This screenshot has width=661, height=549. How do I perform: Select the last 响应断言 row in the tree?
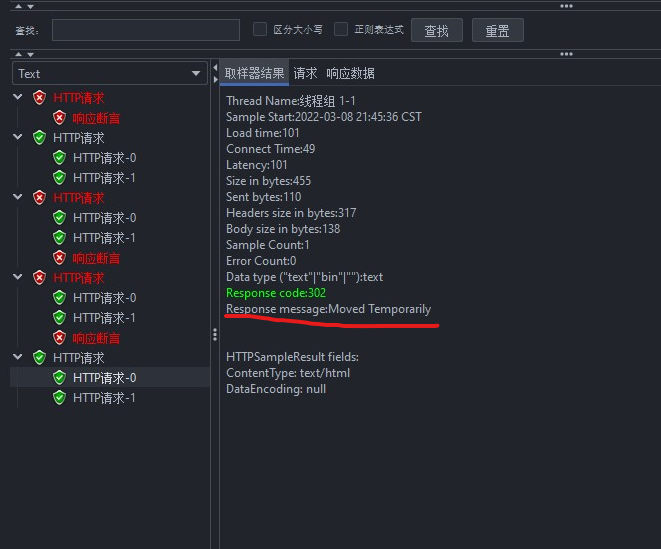pos(96,338)
